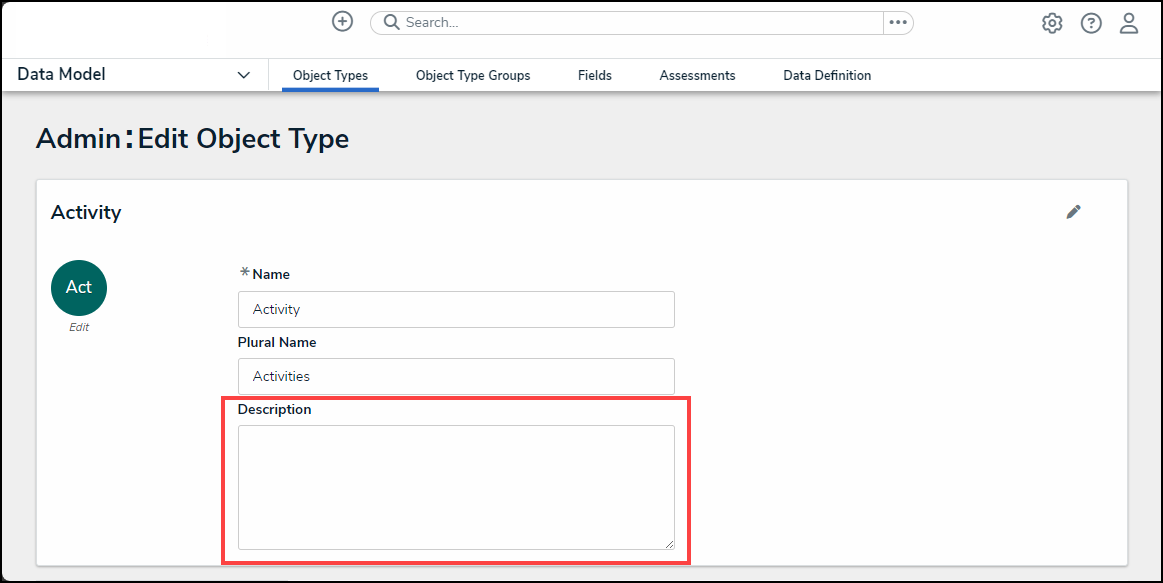
Task: Switch to the Data Definition tab
Action: 827,75
